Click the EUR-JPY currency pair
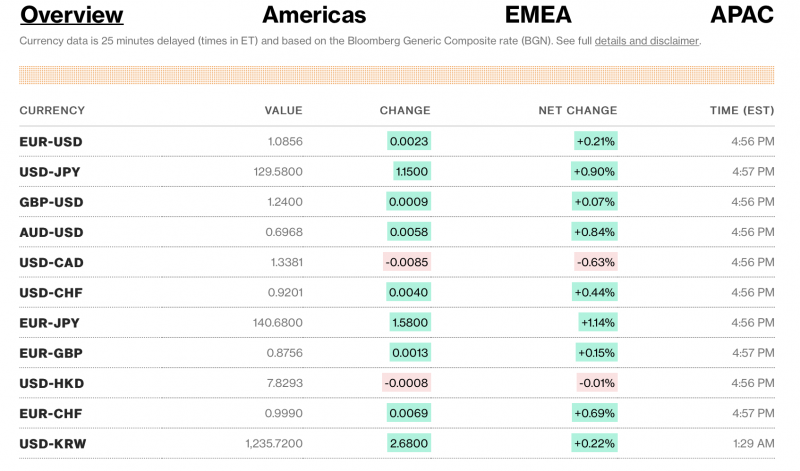 coord(49,323)
